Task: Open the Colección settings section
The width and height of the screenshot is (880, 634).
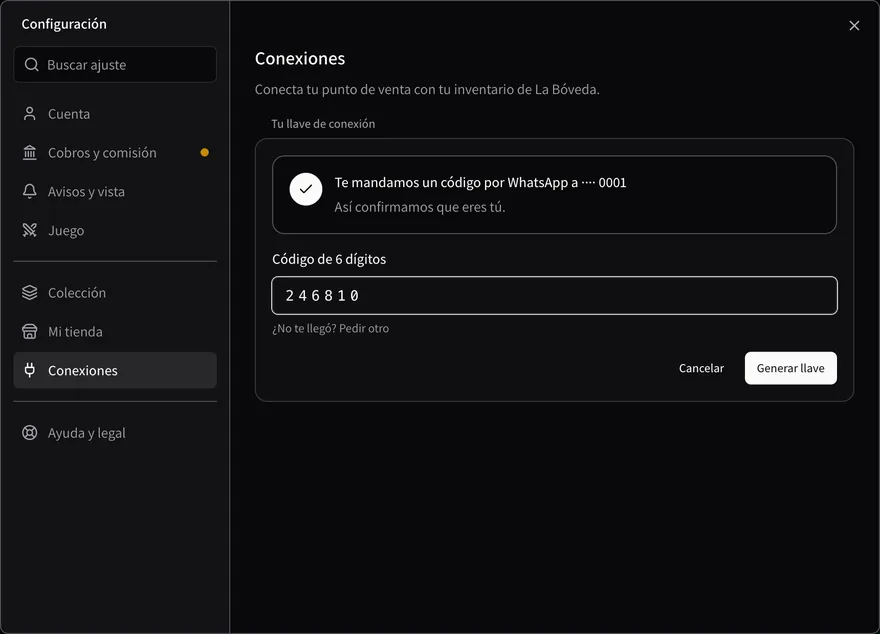Action: tap(115, 293)
